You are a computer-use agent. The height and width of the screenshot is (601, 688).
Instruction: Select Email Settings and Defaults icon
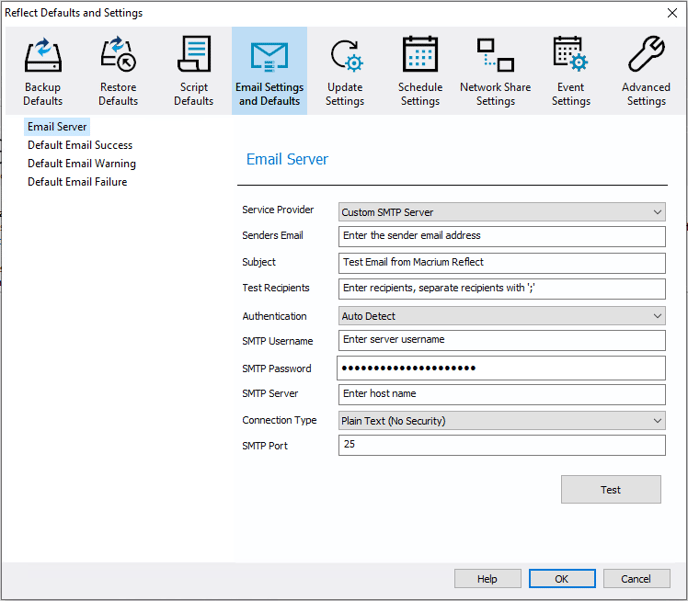coord(269,71)
